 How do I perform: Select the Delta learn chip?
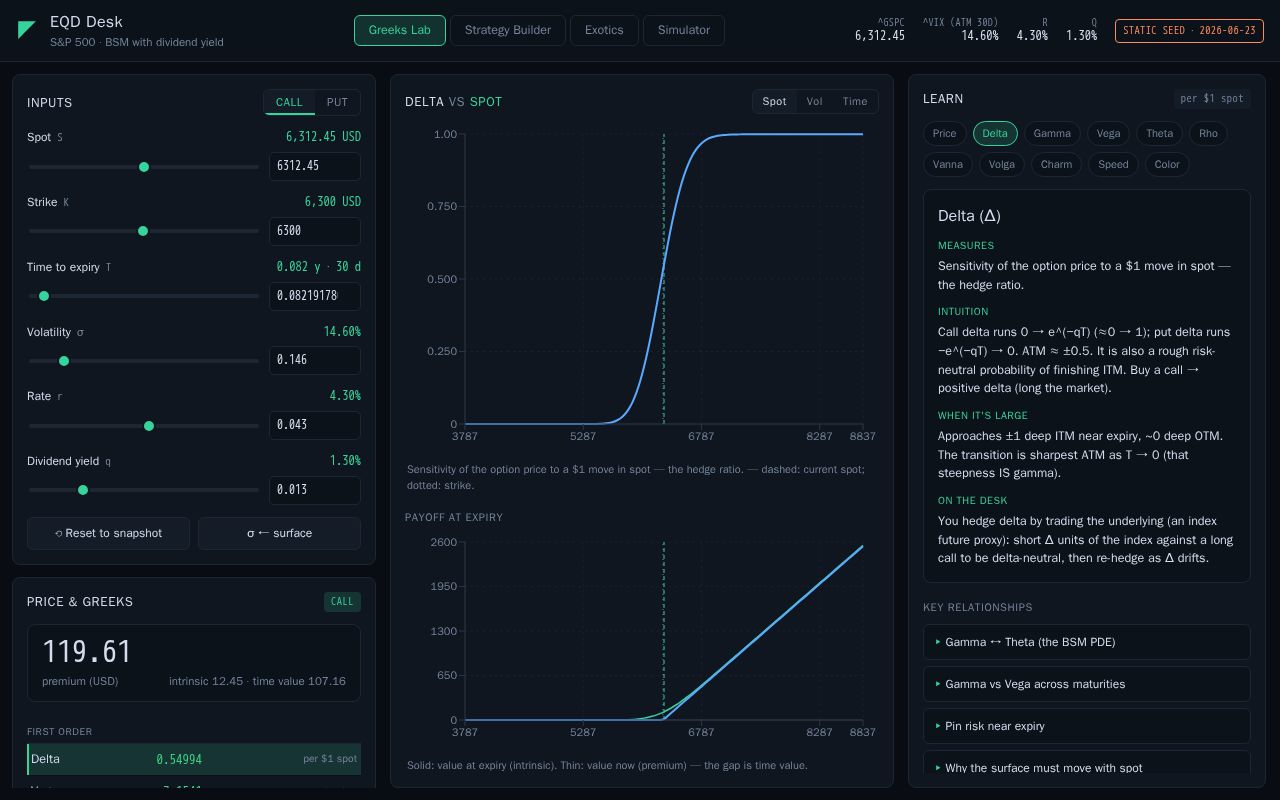pyautogui.click(x=995, y=133)
